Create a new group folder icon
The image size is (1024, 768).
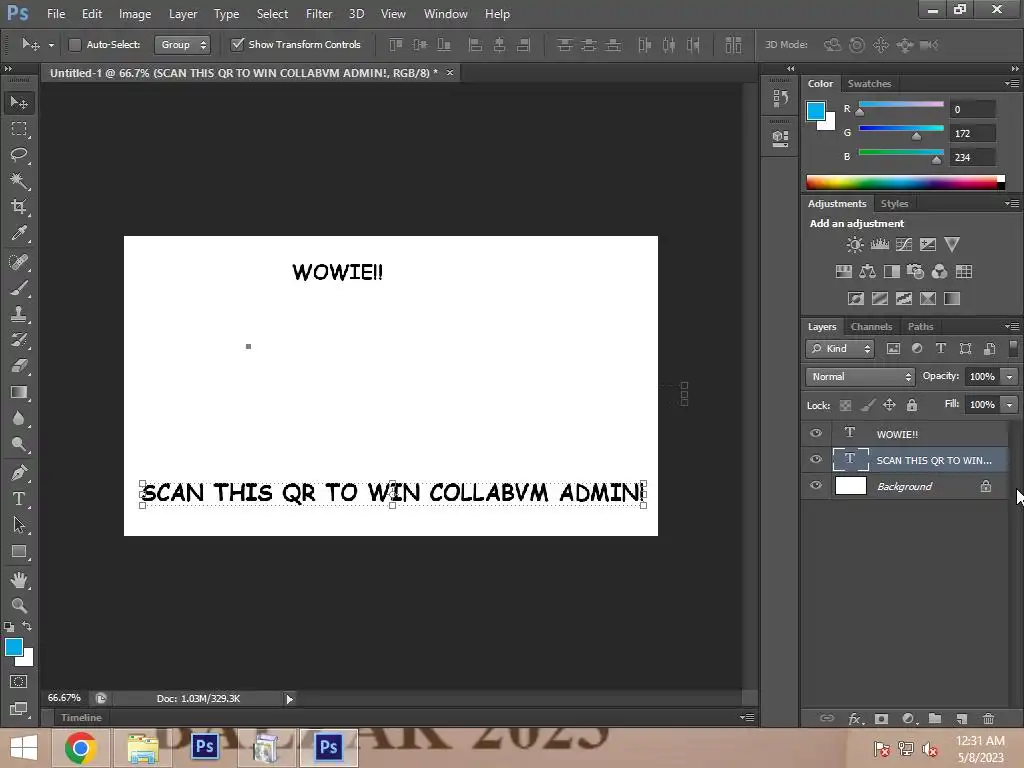(x=935, y=718)
